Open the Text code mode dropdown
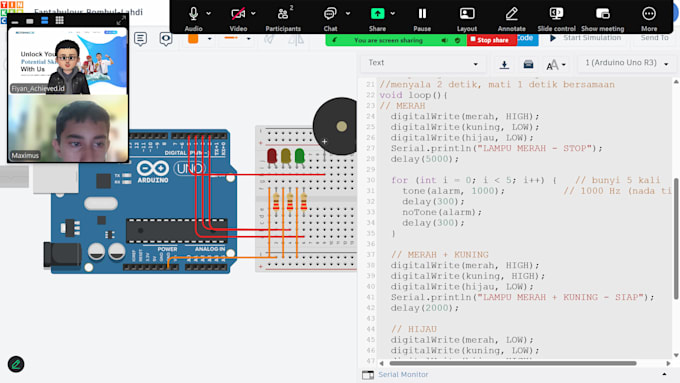The height and width of the screenshot is (383, 680). click(422, 63)
